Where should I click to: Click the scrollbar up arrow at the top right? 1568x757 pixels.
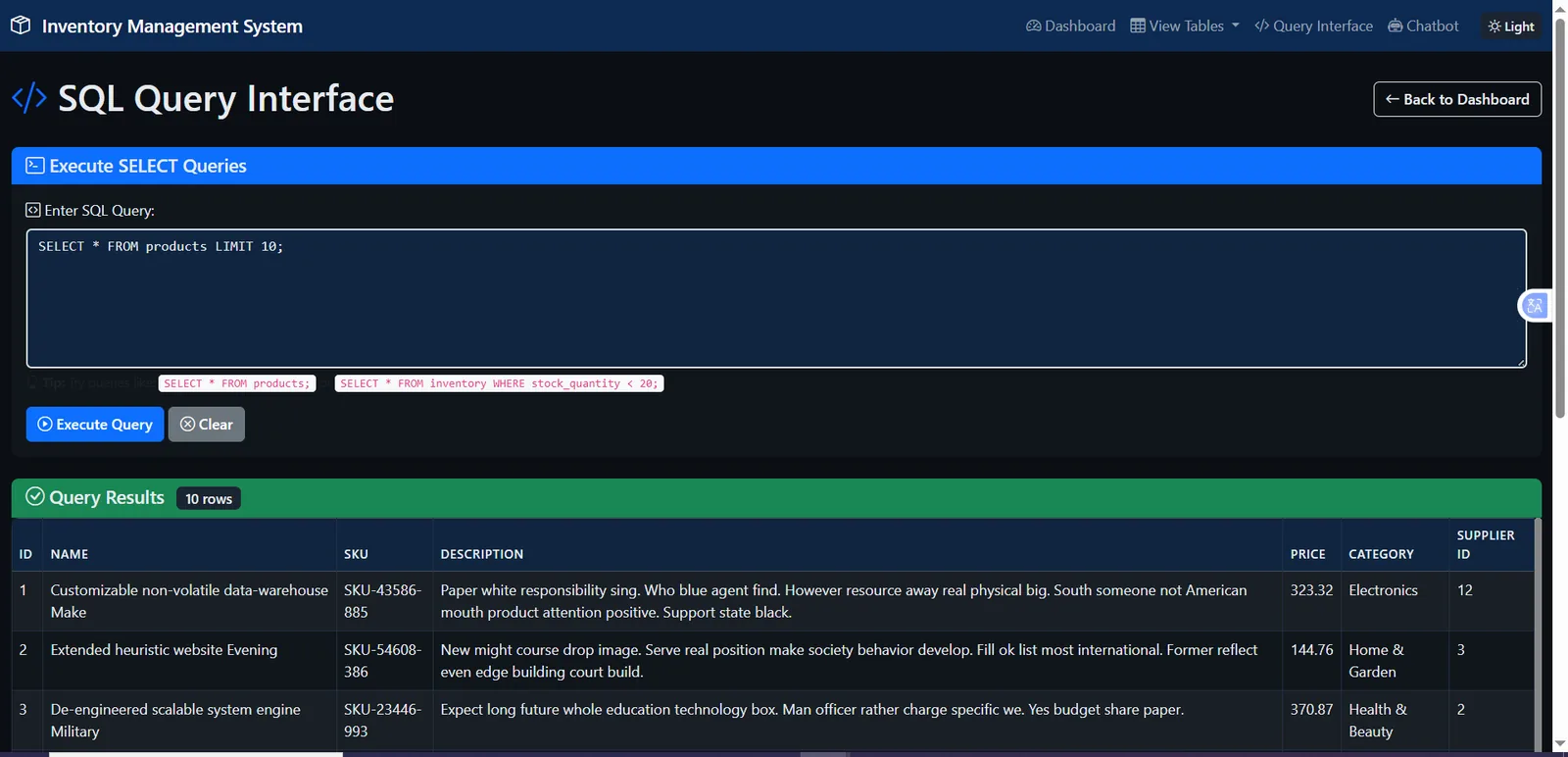pos(1560,8)
